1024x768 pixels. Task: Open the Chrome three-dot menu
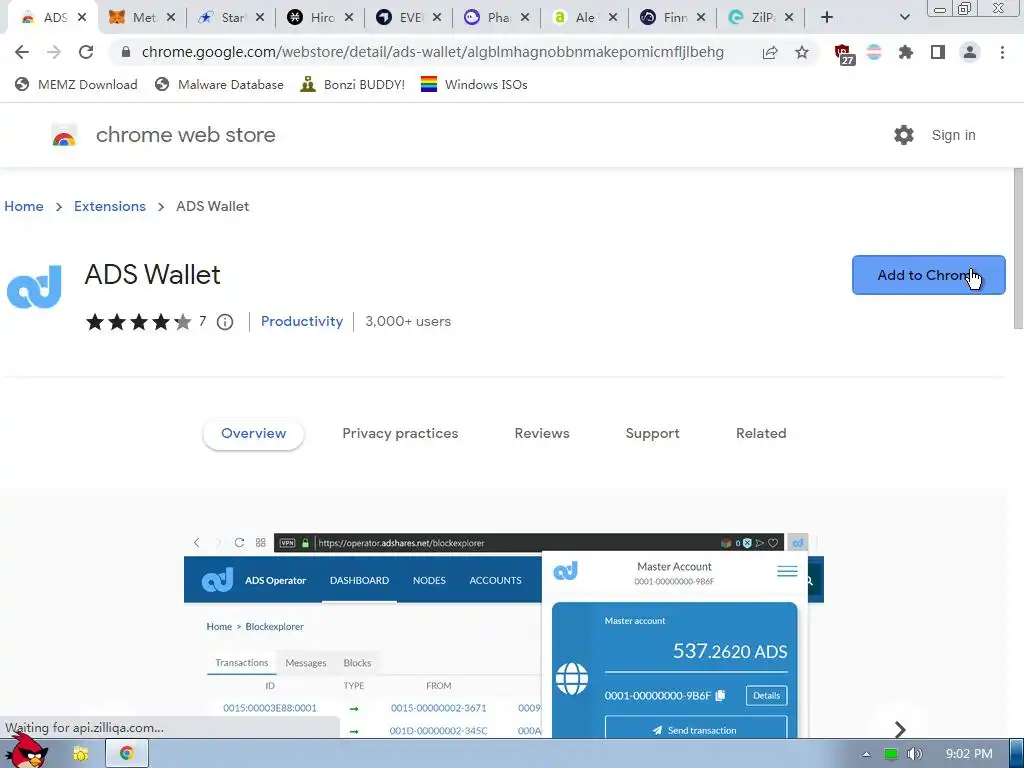[1002, 52]
